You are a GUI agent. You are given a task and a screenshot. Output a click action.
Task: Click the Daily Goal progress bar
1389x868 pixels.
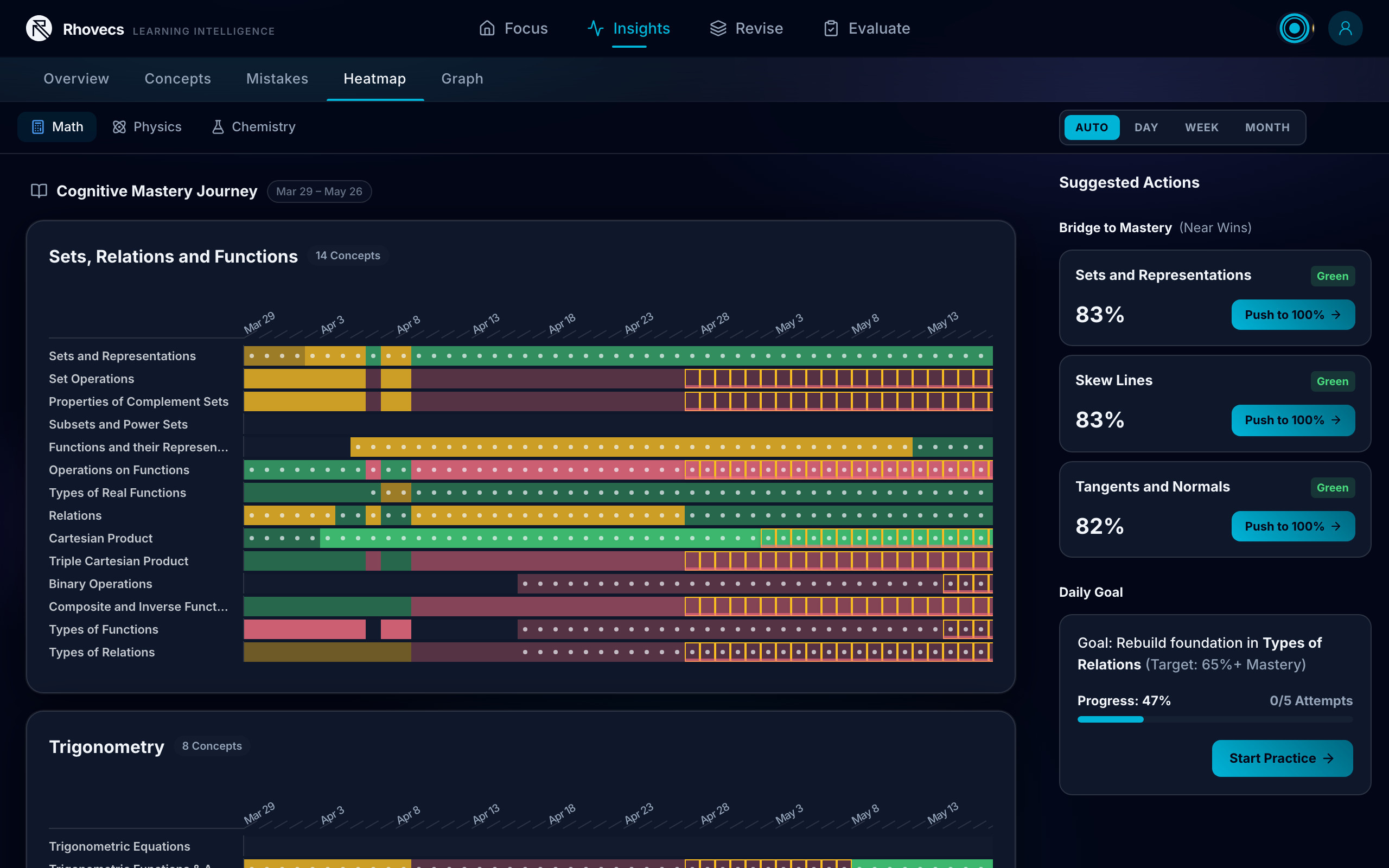click(1214, 719)
